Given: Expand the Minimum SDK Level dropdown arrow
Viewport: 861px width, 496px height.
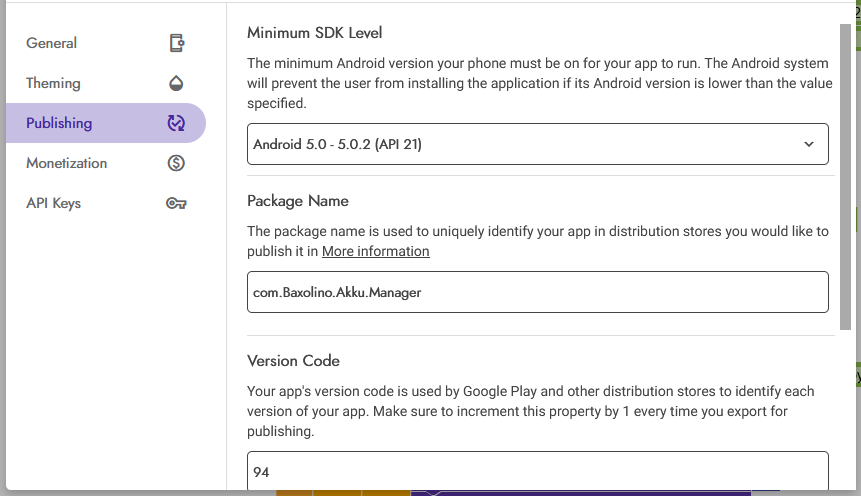Looking at the screenshot, I should coord(809,144).
